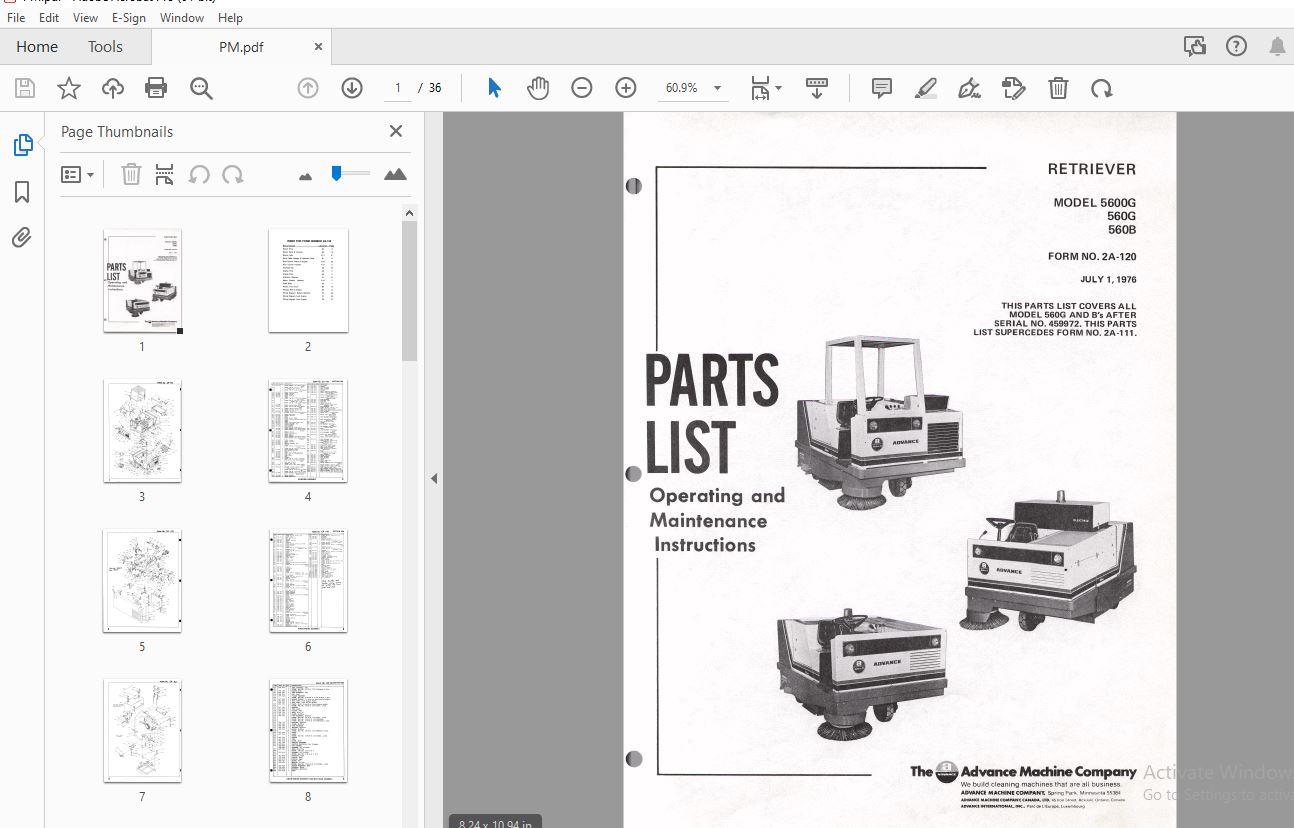Click the fit page width icon

coord(761,88)
